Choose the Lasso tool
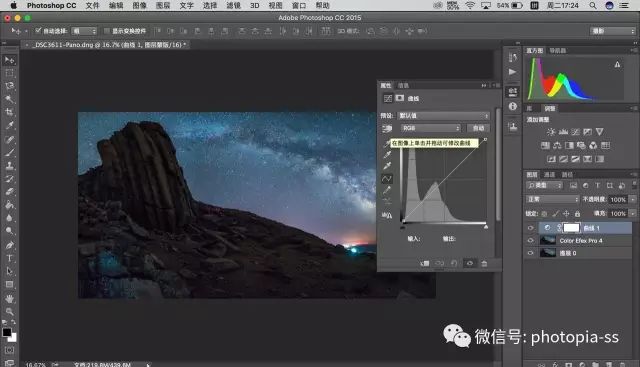640x367 pixels. point(9,86)
